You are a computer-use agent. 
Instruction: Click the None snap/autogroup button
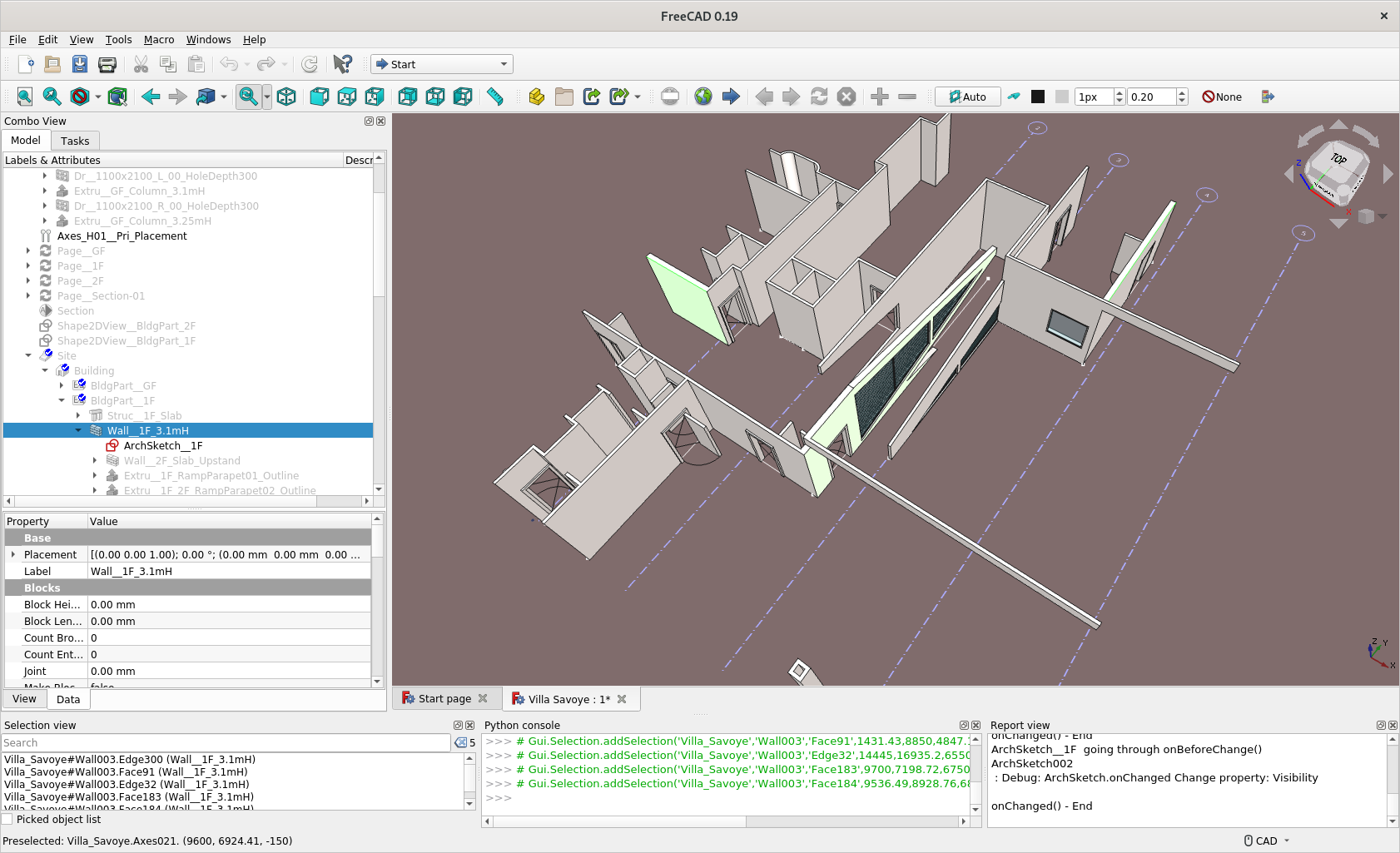[1222, 97]
